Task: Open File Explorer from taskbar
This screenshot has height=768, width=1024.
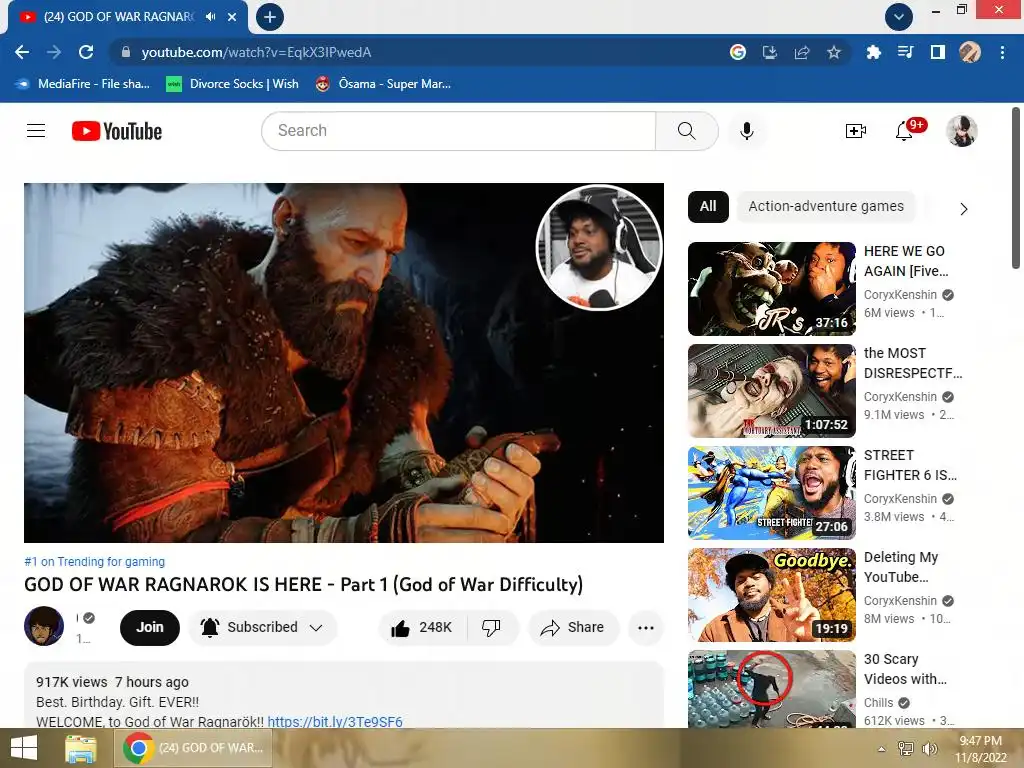Action: [x=80, y=748]
